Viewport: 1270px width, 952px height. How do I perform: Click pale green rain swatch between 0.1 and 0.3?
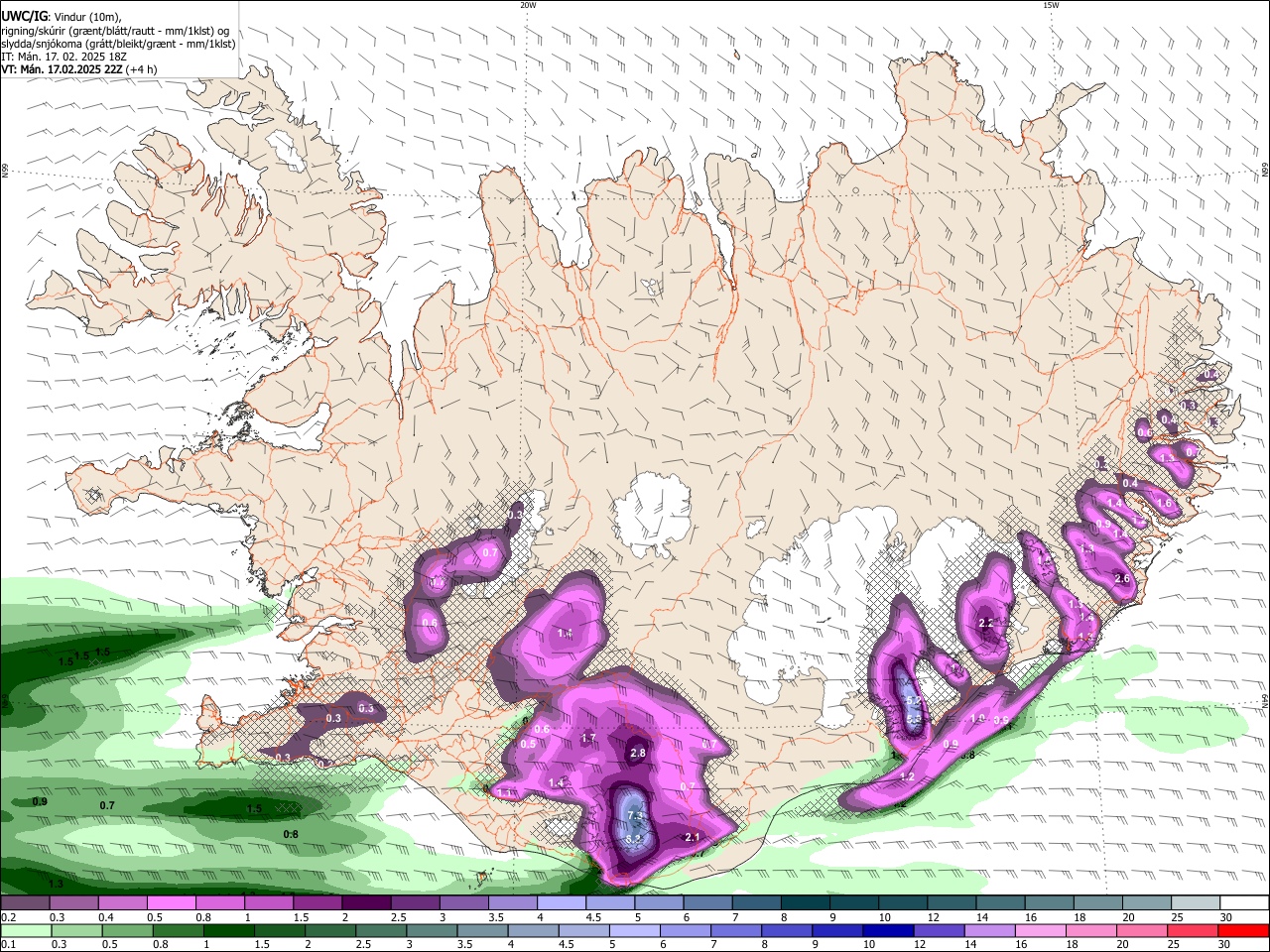pos(25,931)
